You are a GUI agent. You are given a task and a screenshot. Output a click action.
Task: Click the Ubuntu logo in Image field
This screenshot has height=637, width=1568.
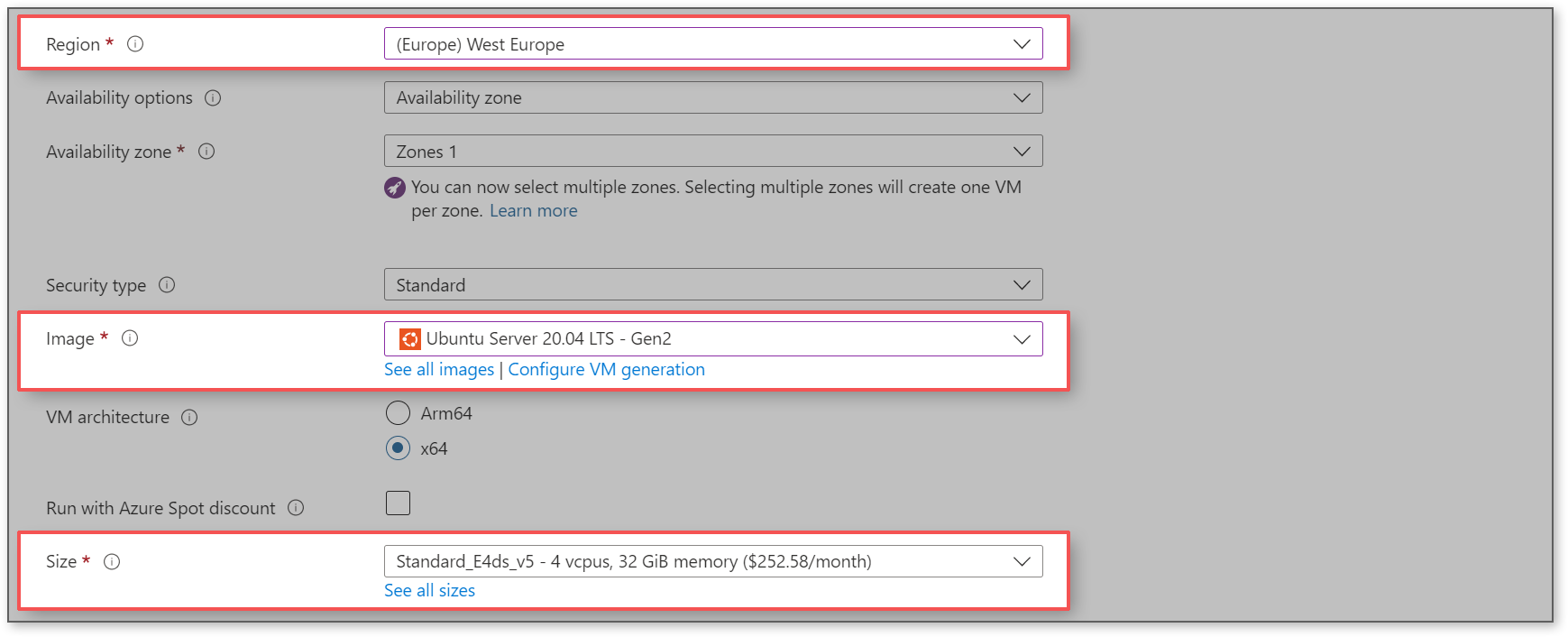click(410, 338)
